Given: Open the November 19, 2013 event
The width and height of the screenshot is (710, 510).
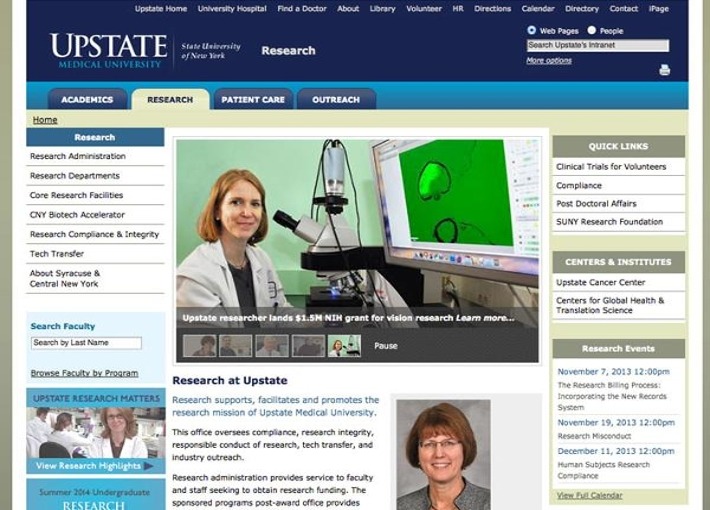Looking at the screenshot, I should pyautogui.click(x=616, y=423).
